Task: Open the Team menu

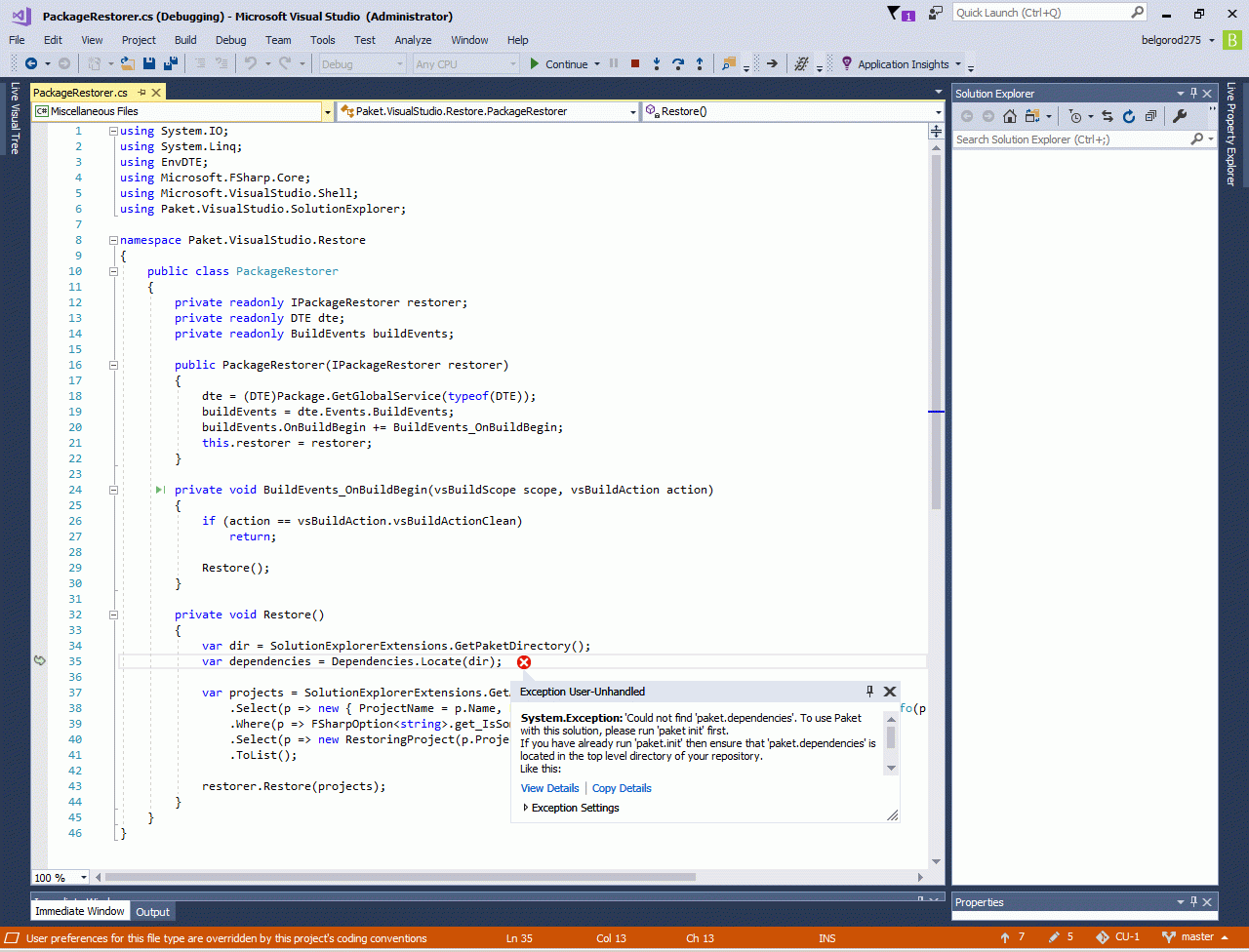Action: point(278,40)
